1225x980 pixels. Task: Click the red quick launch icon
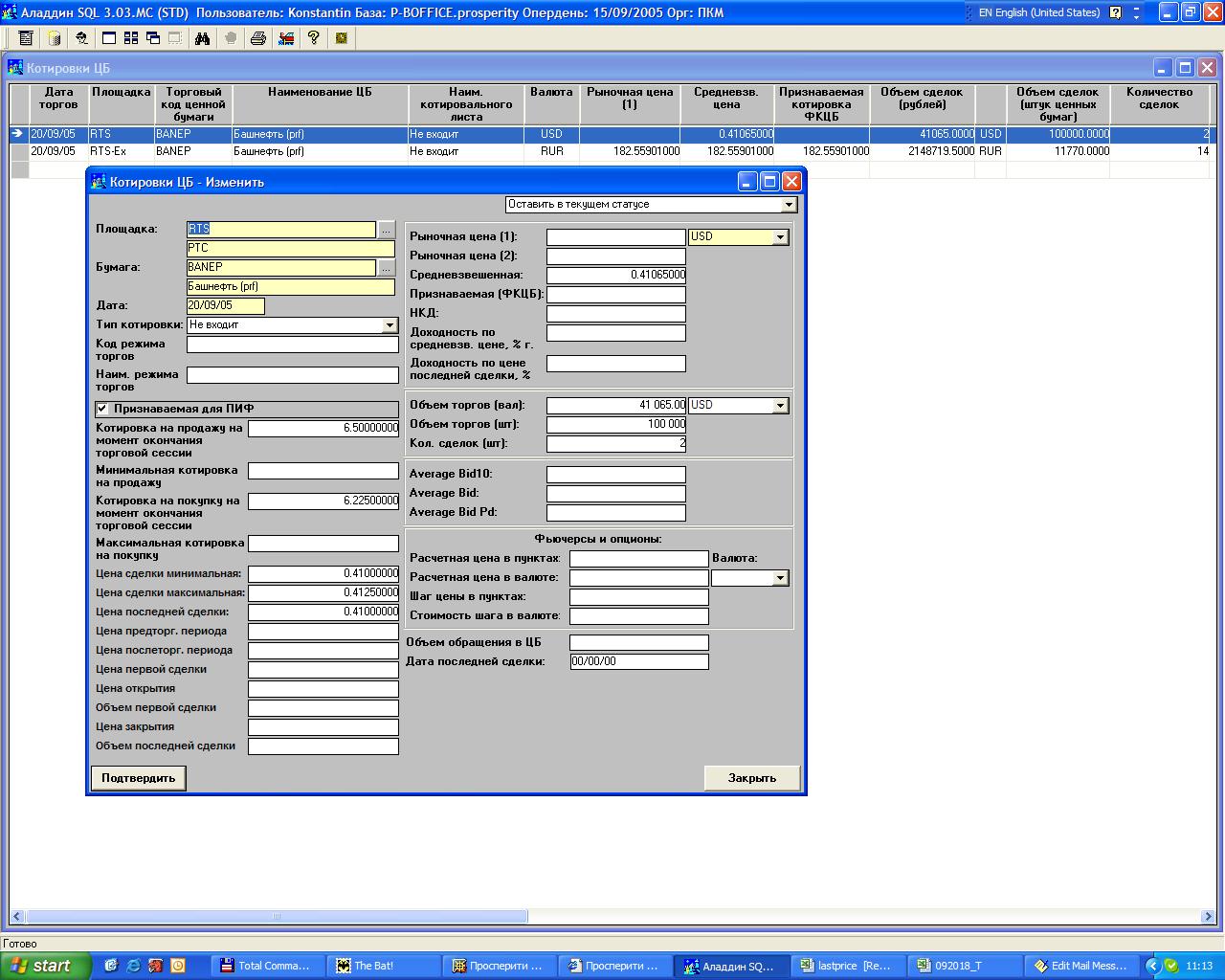tap(156, 966)
